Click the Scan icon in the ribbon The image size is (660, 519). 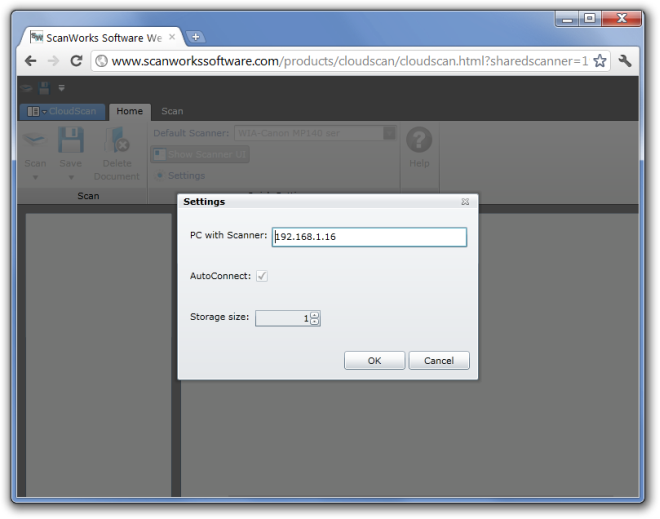click(35, 141)
